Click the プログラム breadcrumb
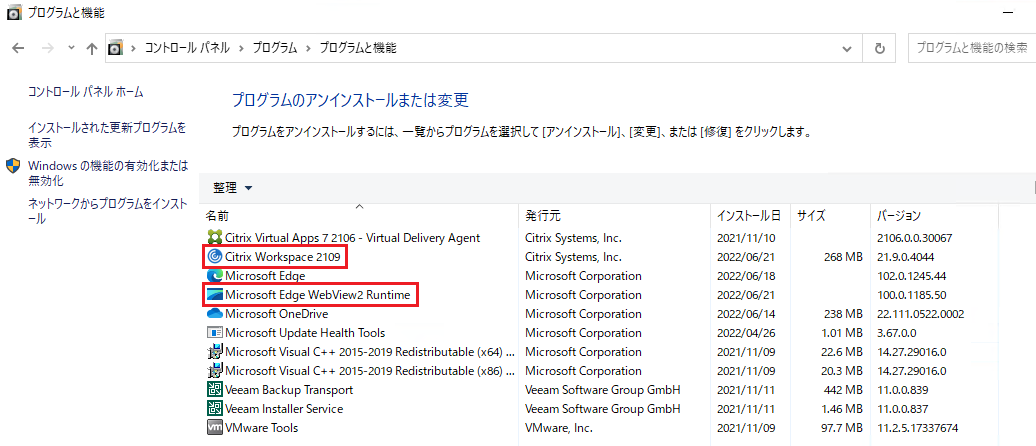The image size is (1036, 446). [275, 48]
